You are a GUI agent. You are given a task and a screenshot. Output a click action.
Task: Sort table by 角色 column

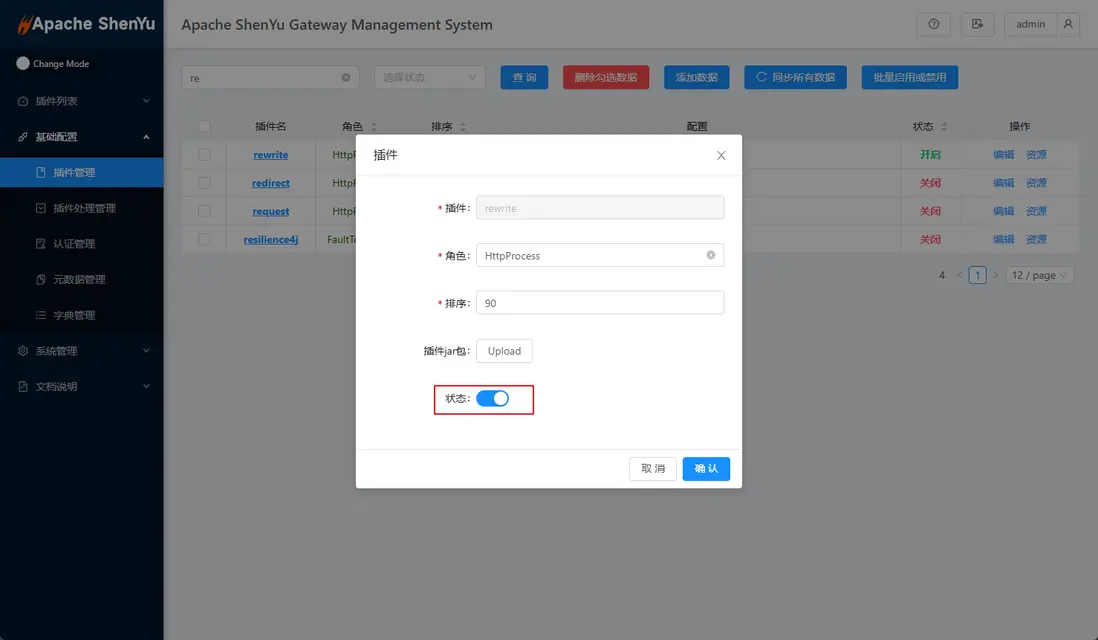coord(373,127)
